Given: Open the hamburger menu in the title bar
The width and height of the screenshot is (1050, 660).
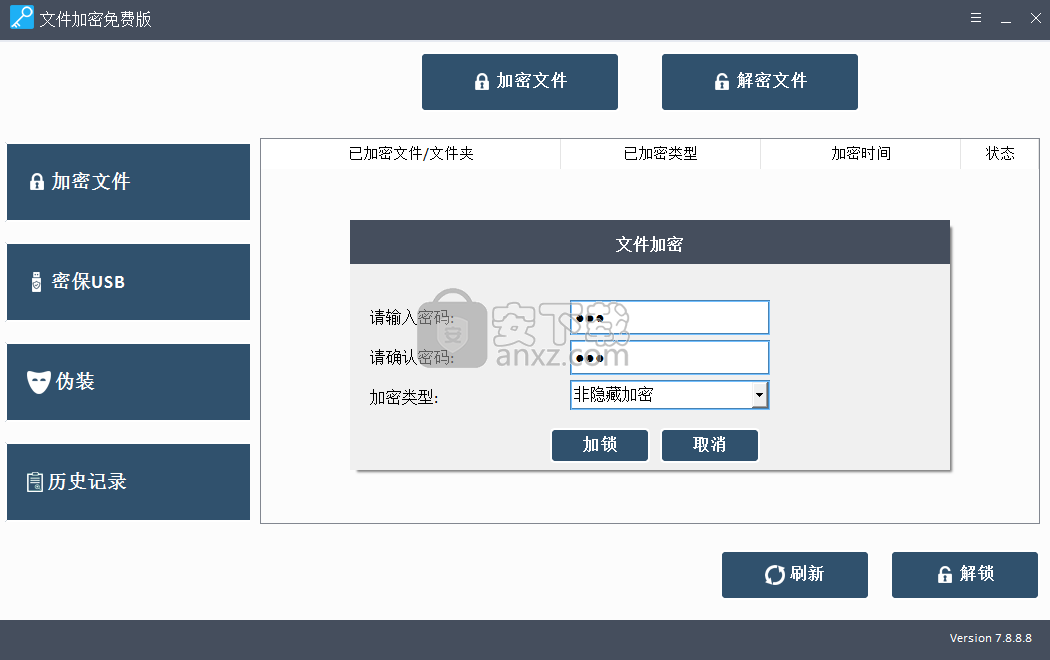Looking at the screenshot, I should click(x=975, y=17).
